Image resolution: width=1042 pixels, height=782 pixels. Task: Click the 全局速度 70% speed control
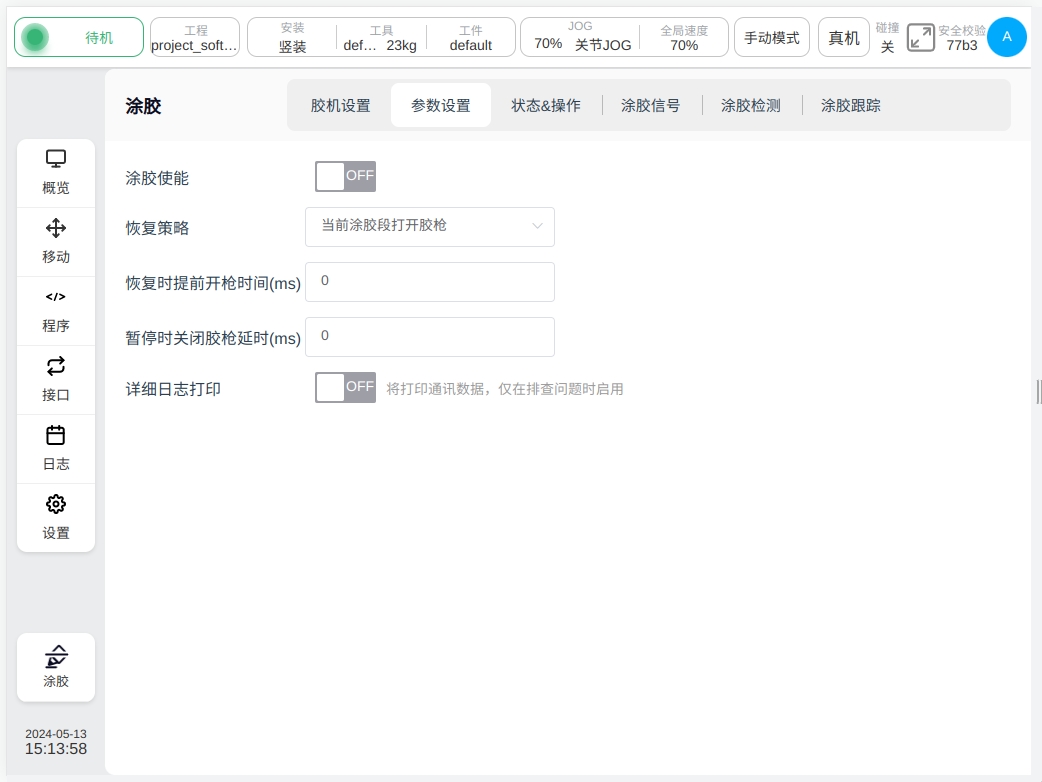click(x=684, y=38)
